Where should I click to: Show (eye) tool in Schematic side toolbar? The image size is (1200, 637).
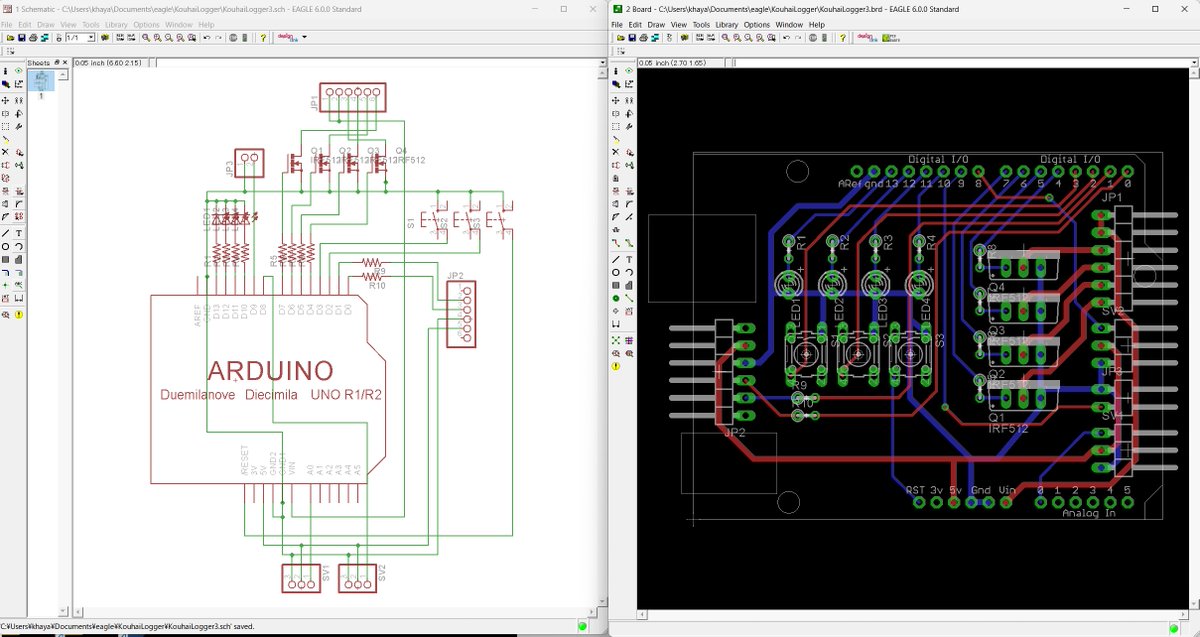[x=18, y=71]
